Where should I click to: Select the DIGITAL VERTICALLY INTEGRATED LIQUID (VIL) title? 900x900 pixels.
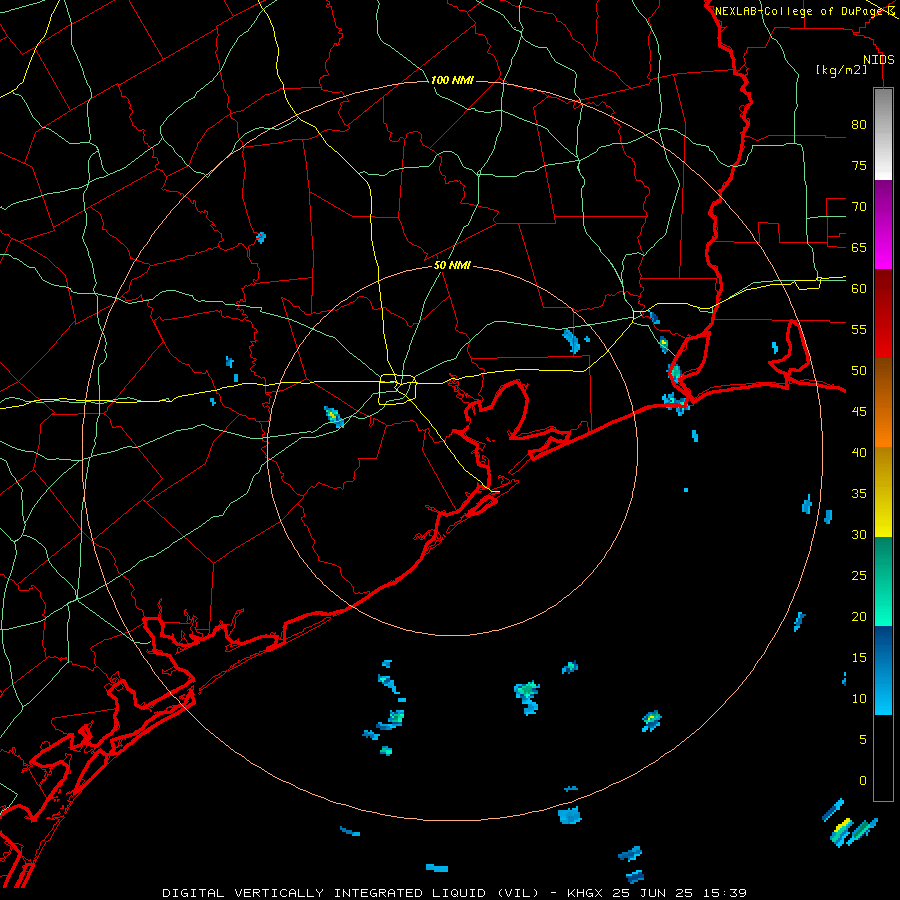pos(350,893)
